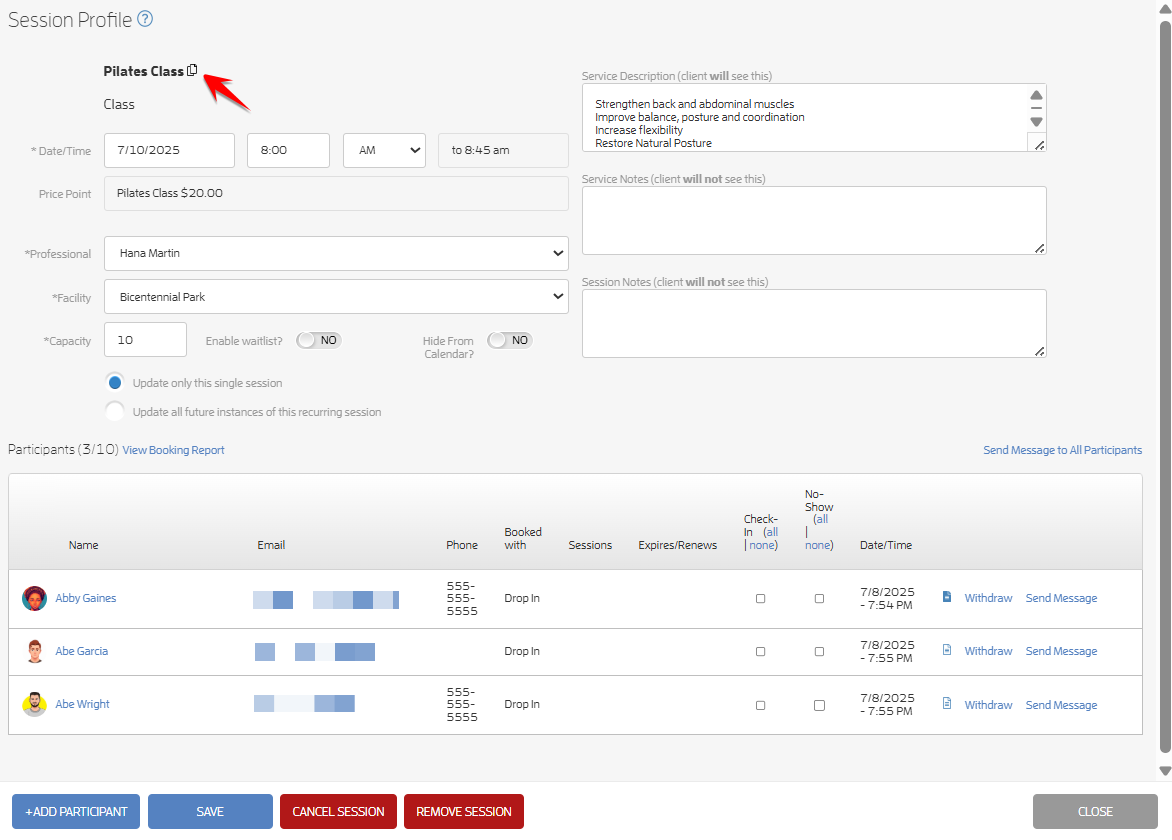Image resolution: width=1172 pixels, height=840 pixels.
Task: Send Message to Abe Garcia
Action: coord(1061,651)
